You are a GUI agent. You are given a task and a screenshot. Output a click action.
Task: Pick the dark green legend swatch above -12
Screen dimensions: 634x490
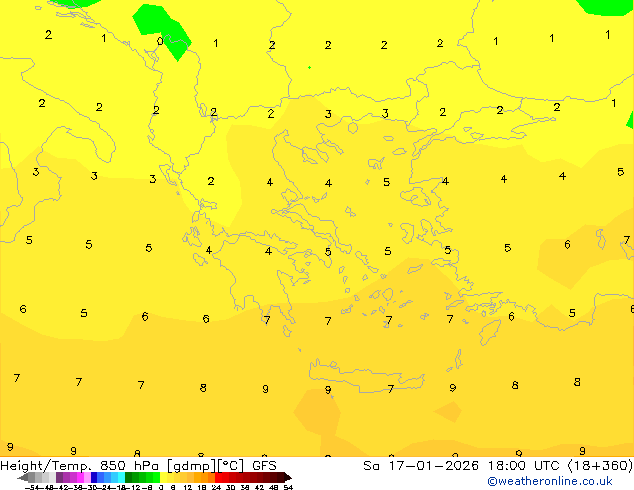129,477
